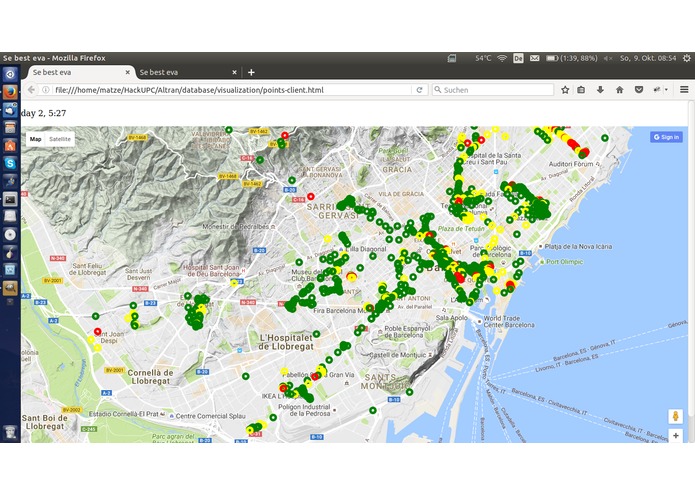
Task: Open the Wi-Fi network indicator
Action: click(x=502, y=58)
